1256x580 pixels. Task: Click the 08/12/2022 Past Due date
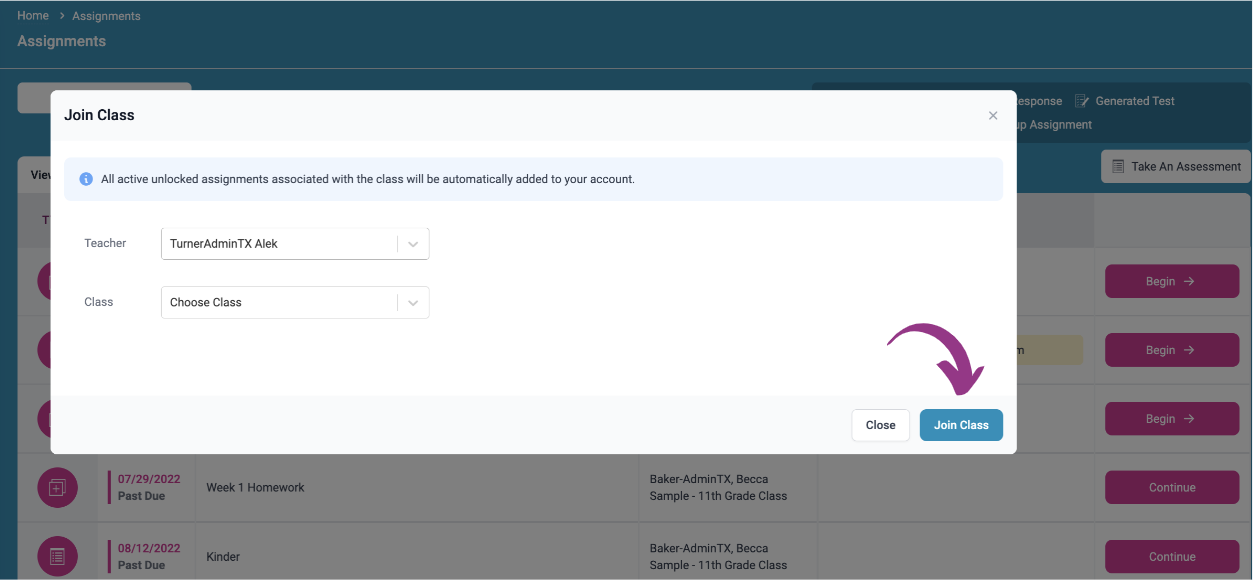149,556
